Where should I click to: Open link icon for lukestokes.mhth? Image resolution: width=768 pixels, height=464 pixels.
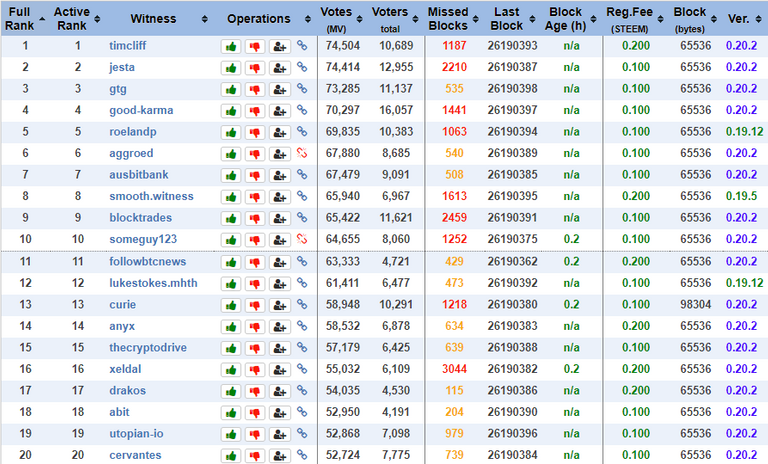click(302, 283)
